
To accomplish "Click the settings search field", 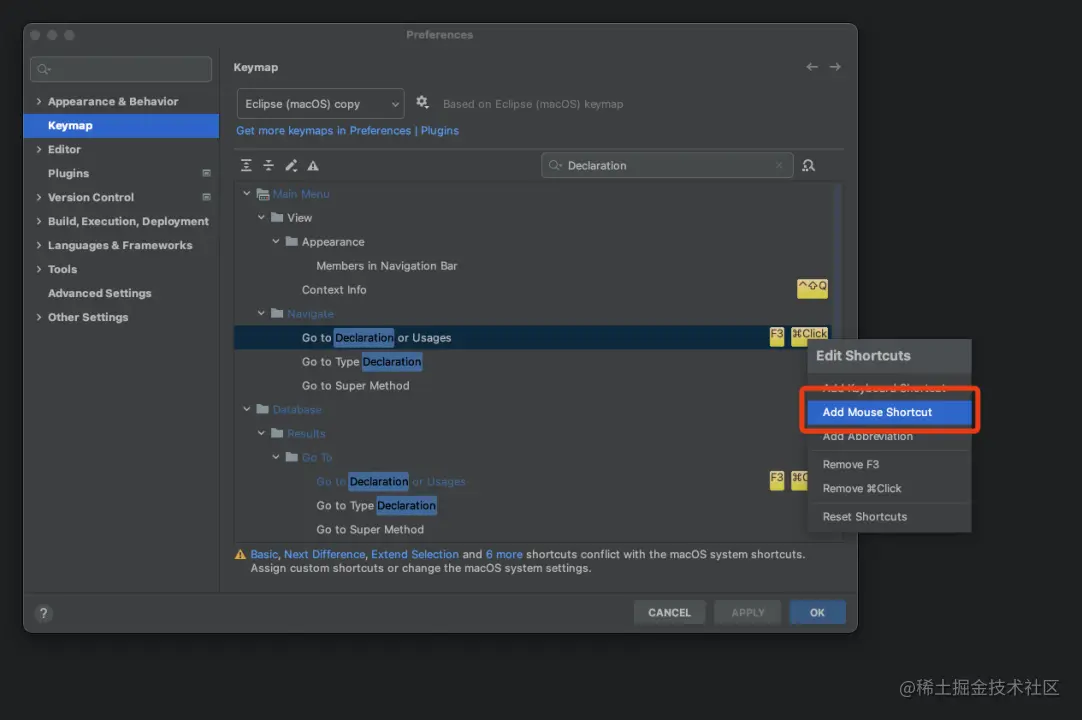I will point(121,69).
